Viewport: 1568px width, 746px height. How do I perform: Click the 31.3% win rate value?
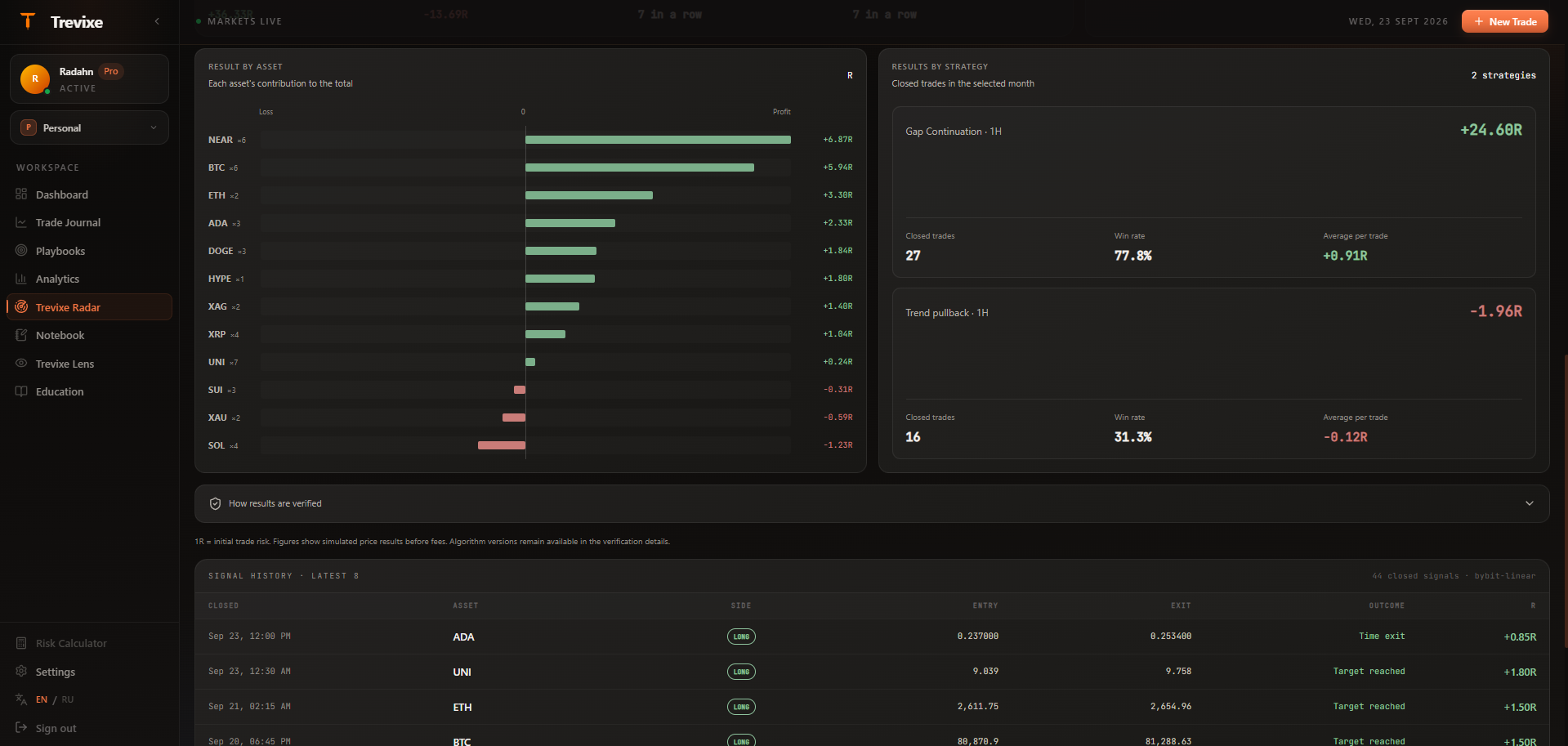(x=1133, y=437)
